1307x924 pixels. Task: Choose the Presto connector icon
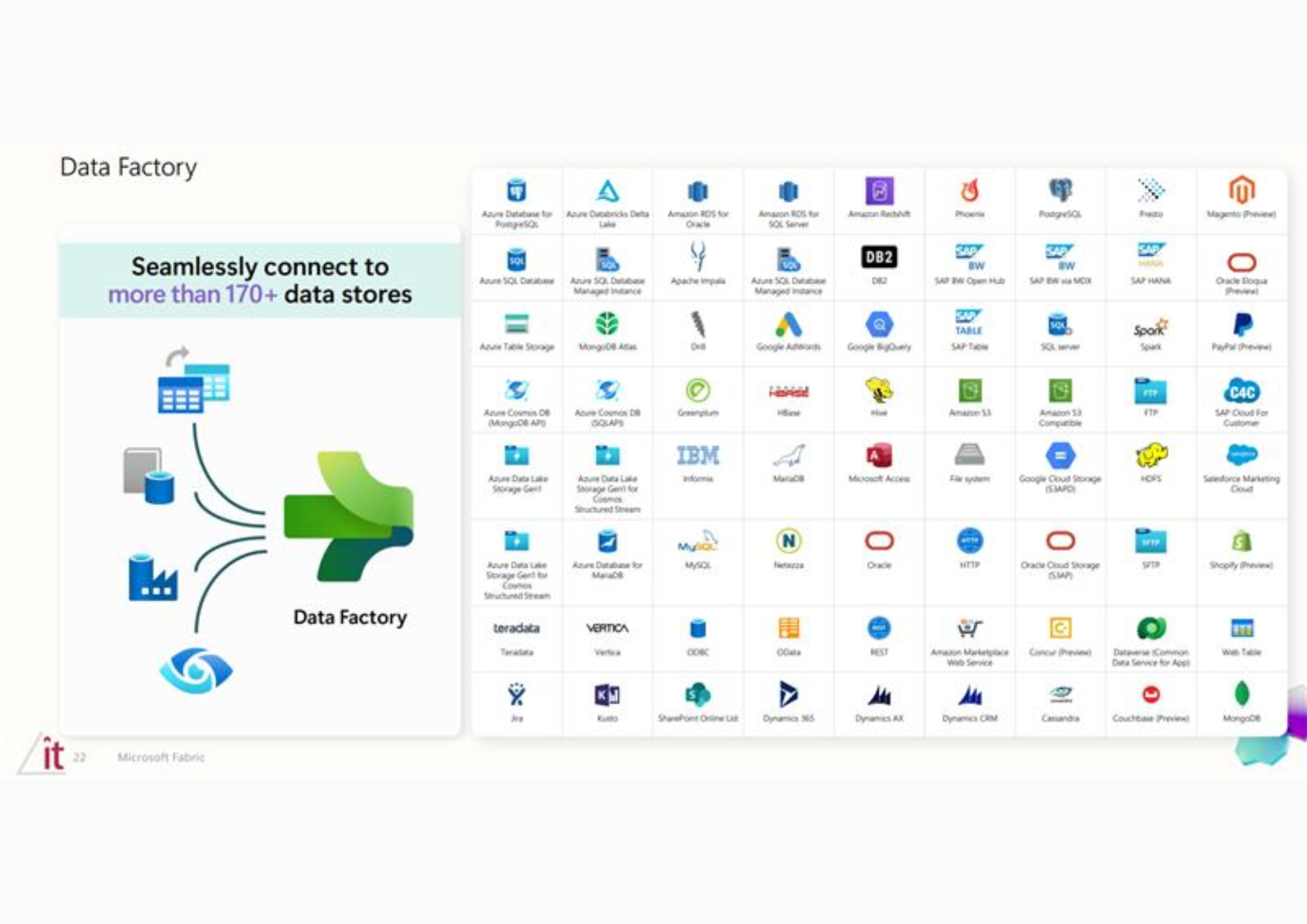(x=1151, y=190)
